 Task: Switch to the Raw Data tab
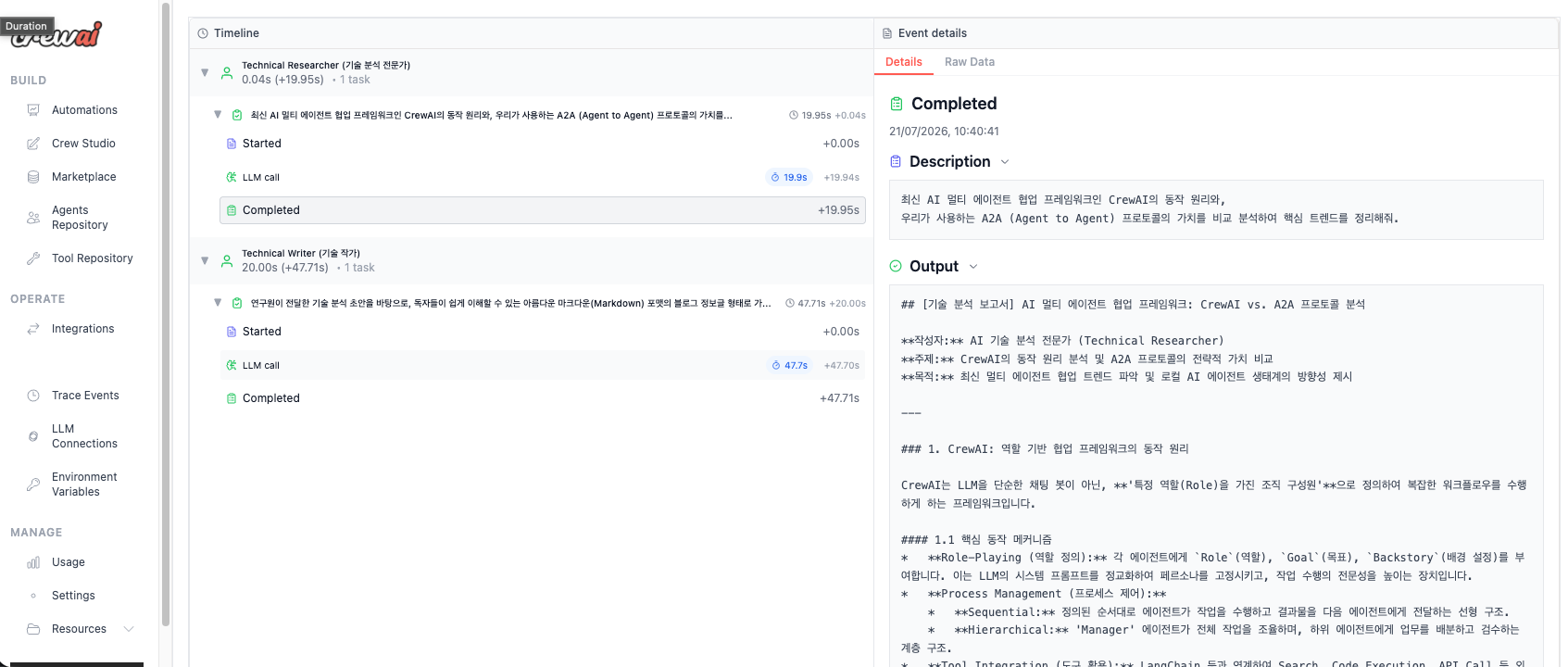click(x=970, y=62)
